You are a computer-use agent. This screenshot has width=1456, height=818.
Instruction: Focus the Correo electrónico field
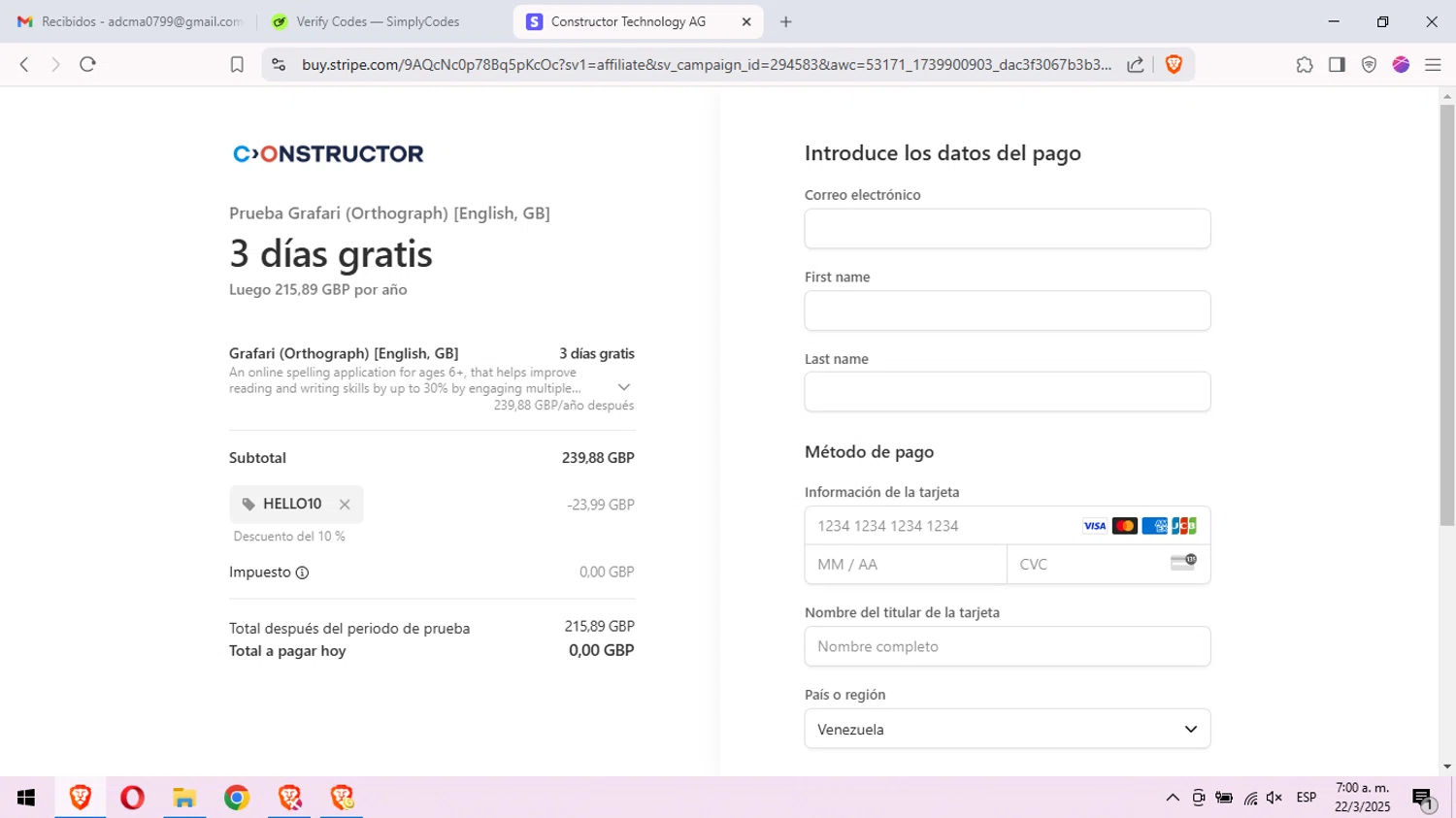pyautogui.click(x=1008, y=229)
